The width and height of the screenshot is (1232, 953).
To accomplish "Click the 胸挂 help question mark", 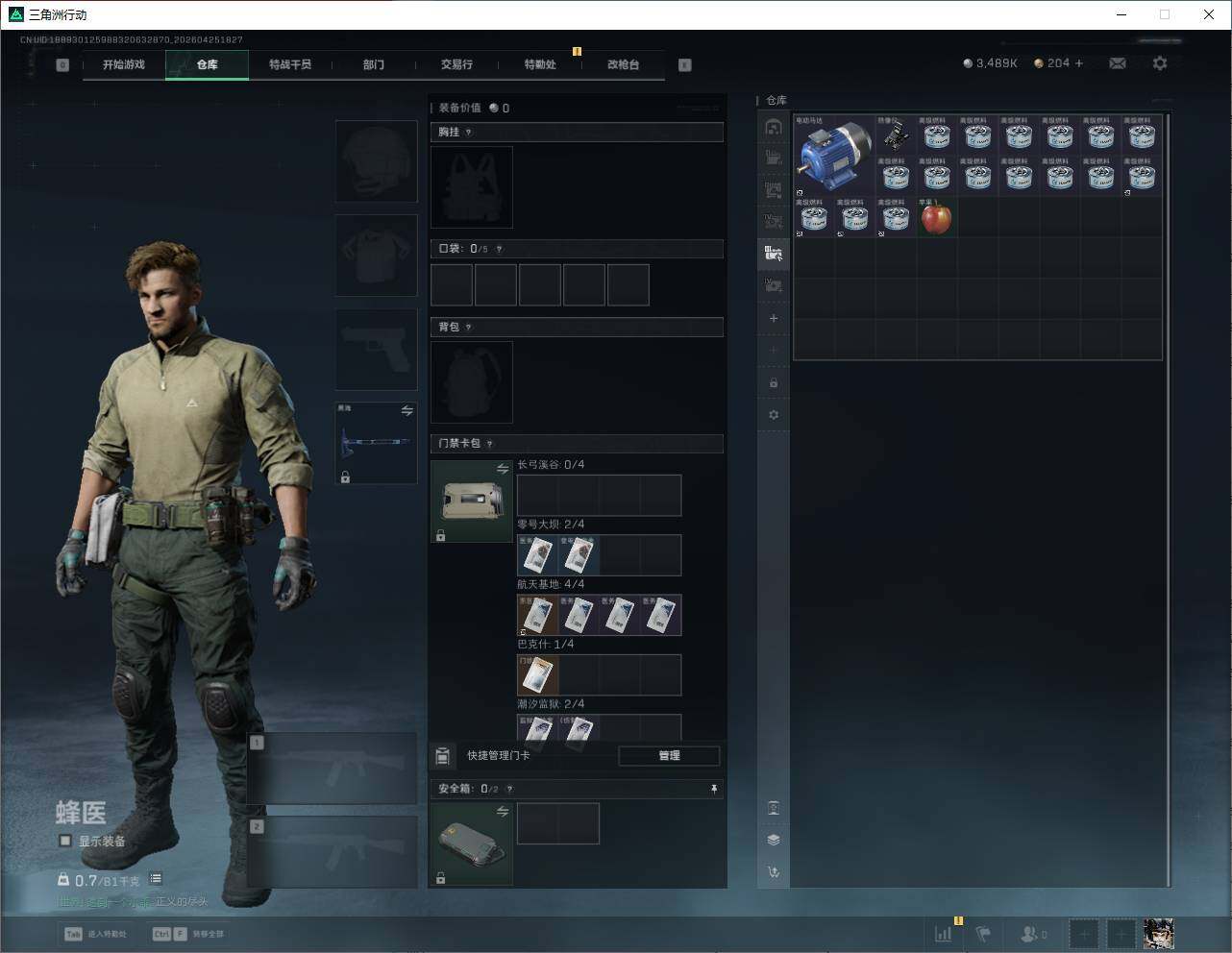I will pos(468,133).
